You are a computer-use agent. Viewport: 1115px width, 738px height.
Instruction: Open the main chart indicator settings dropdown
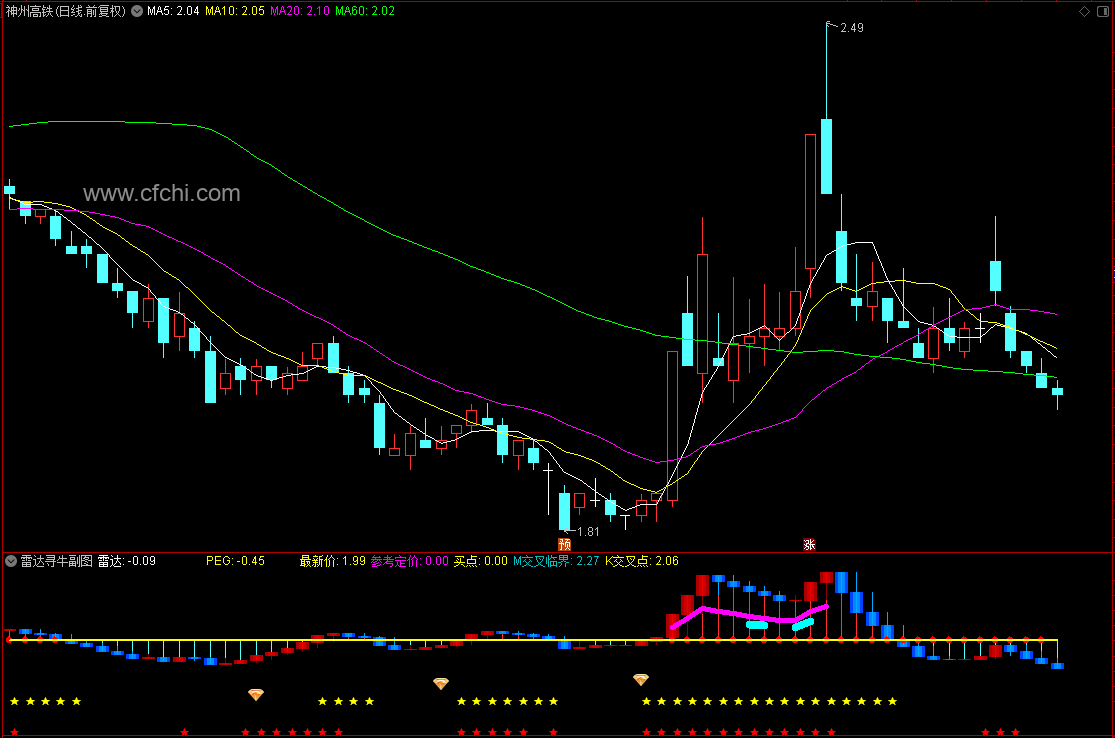(137, 11)
